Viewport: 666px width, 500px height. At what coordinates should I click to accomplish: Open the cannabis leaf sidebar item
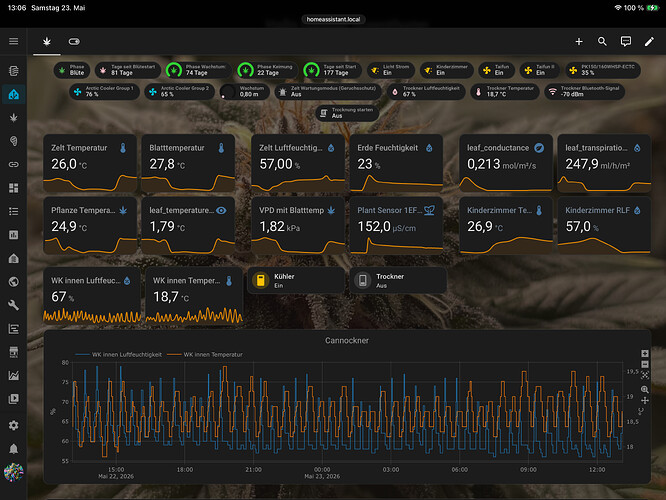click(14, 118)
